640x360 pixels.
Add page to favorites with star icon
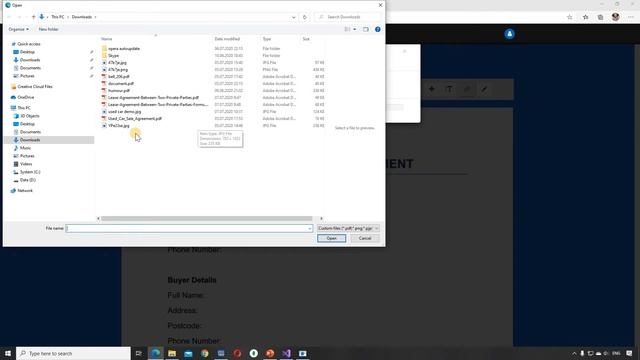coord(570,17)
